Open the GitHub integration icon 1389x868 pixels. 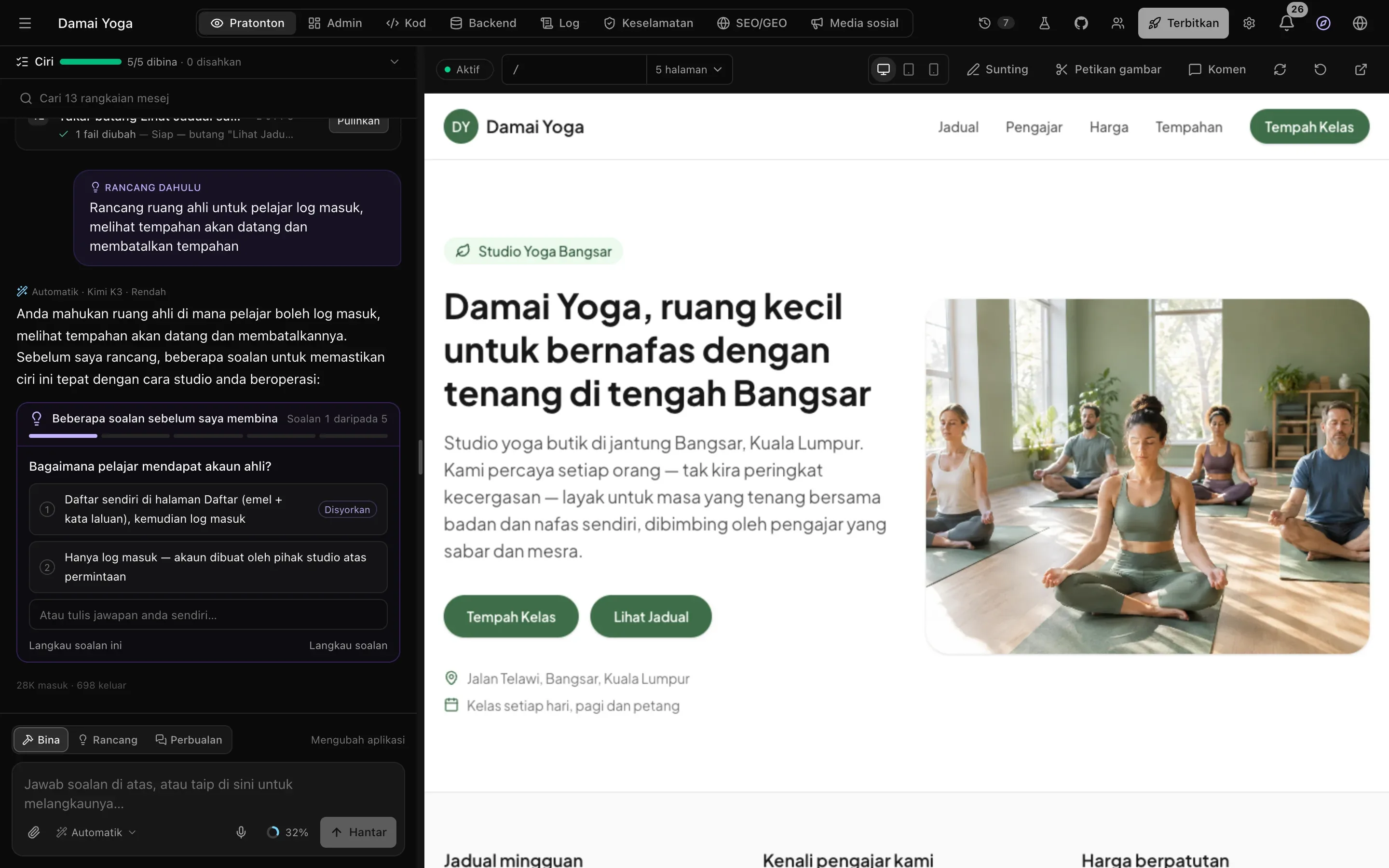pyautogui.click(x=1081, y=23)
